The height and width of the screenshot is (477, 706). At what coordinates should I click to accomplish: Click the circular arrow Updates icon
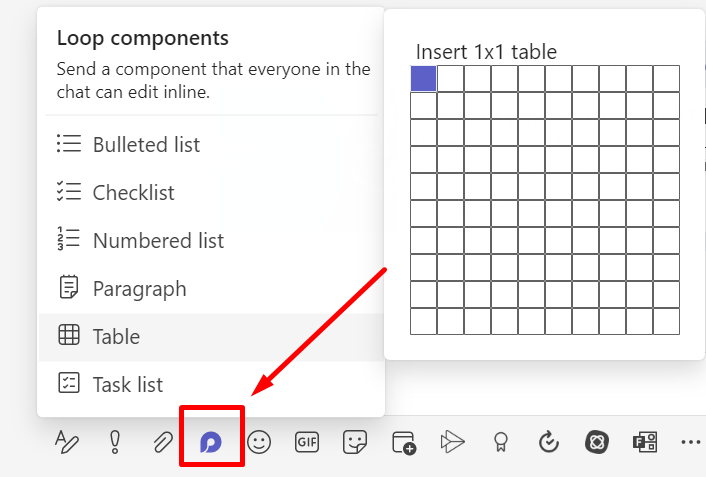click(548, 441)
